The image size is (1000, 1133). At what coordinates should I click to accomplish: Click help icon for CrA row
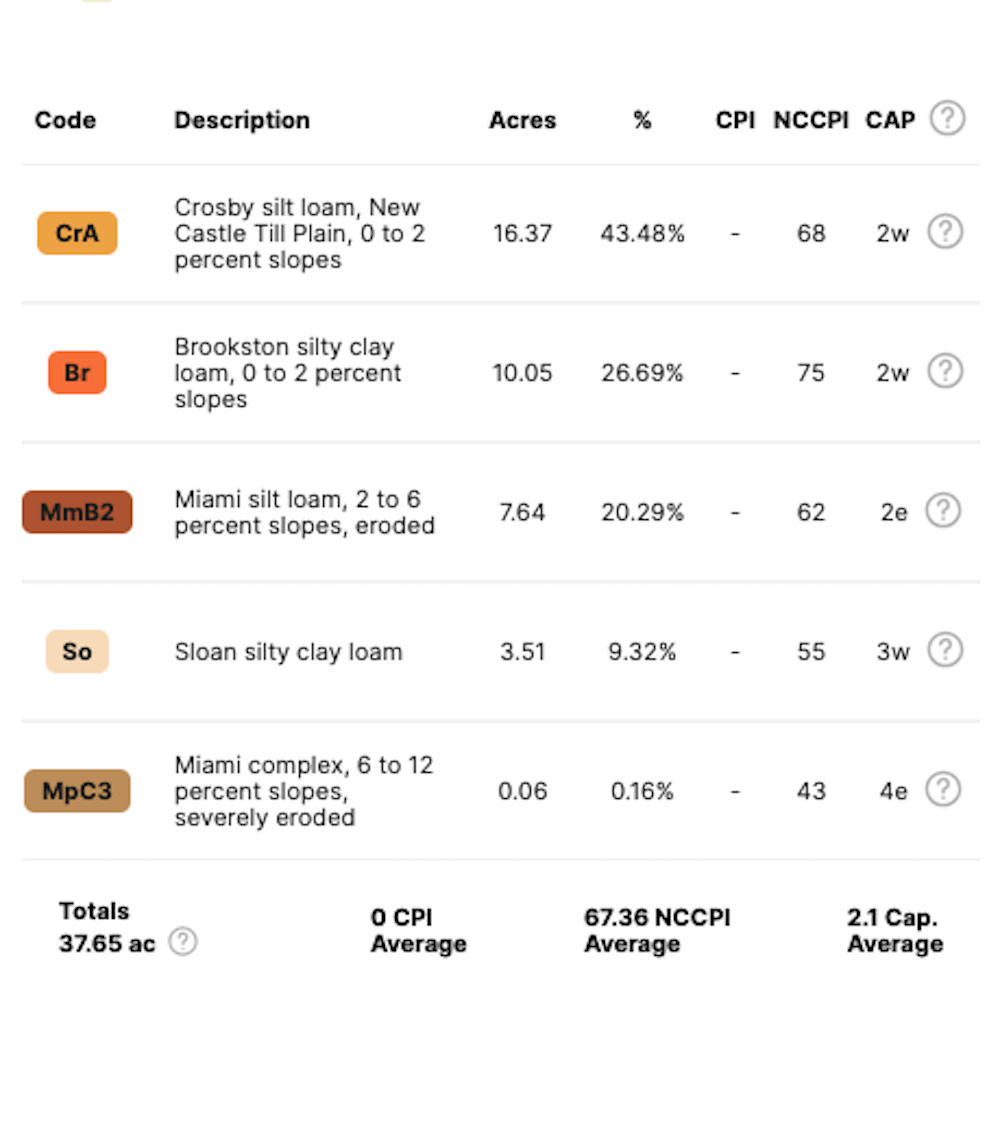pyautogui.click(x=944, y=232)
